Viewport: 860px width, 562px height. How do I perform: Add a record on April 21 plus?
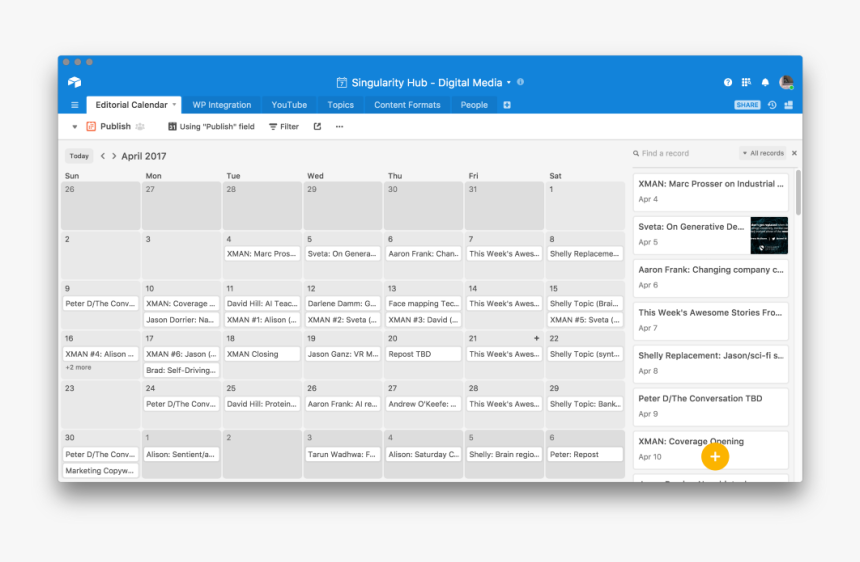(x=536, y=338)
